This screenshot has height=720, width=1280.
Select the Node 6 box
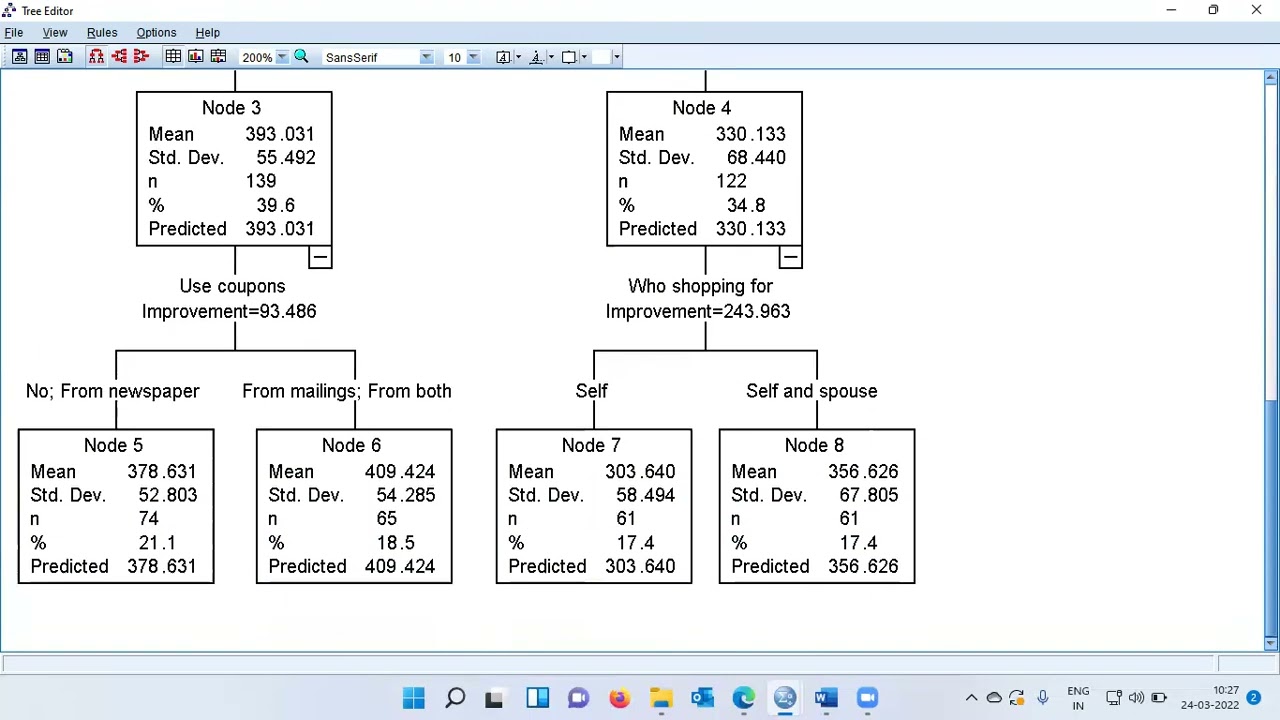click(354, 506)
